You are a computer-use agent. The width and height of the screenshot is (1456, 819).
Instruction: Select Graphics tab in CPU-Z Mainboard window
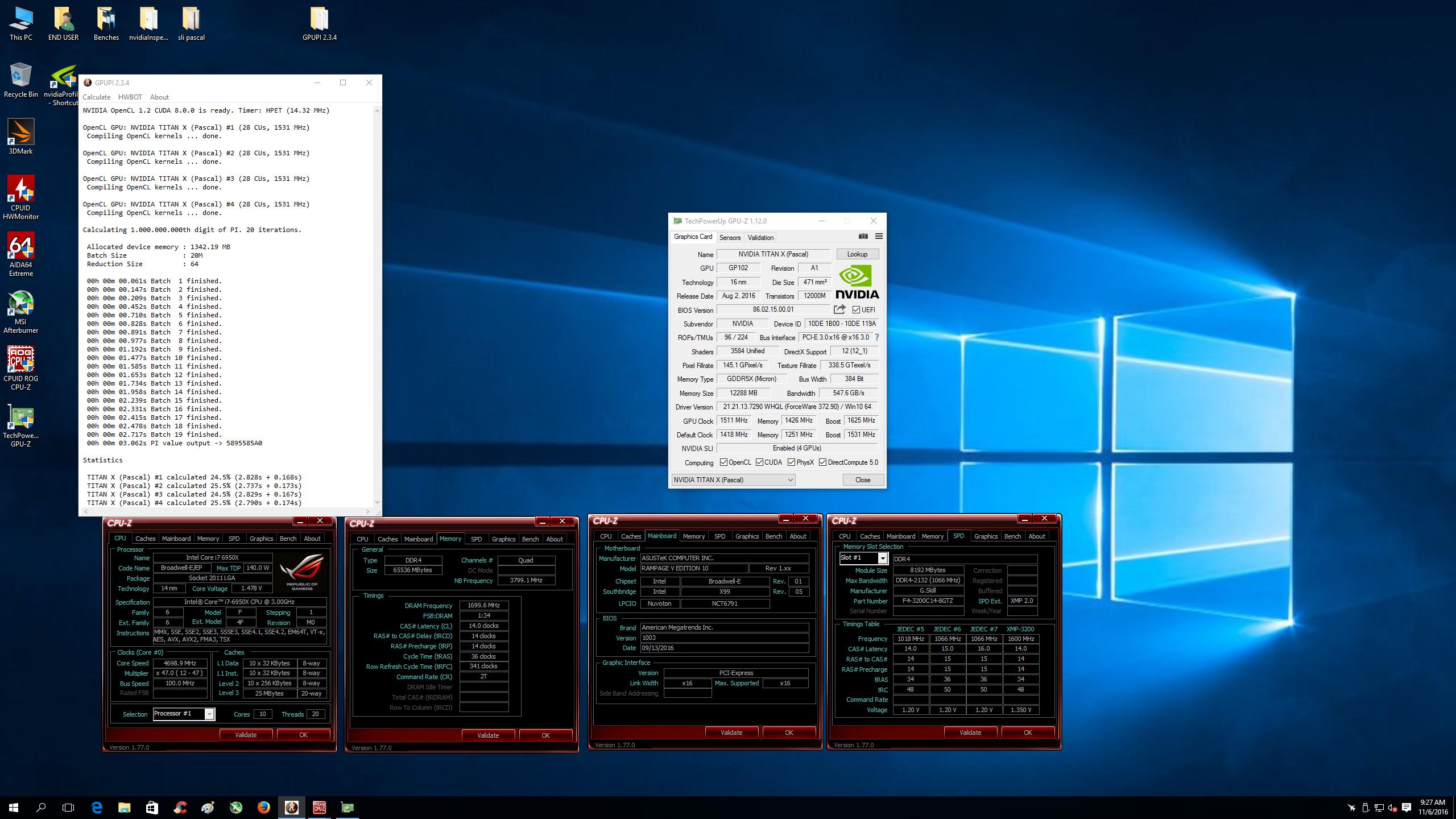click(747, 536)
